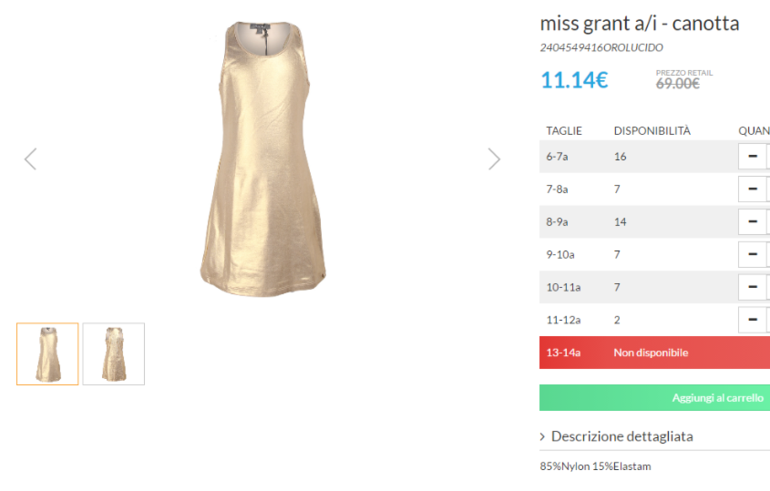Decrease quantity for size 6-7a
The height and width of the screenshot is (491, 770).
pos(752,156)
